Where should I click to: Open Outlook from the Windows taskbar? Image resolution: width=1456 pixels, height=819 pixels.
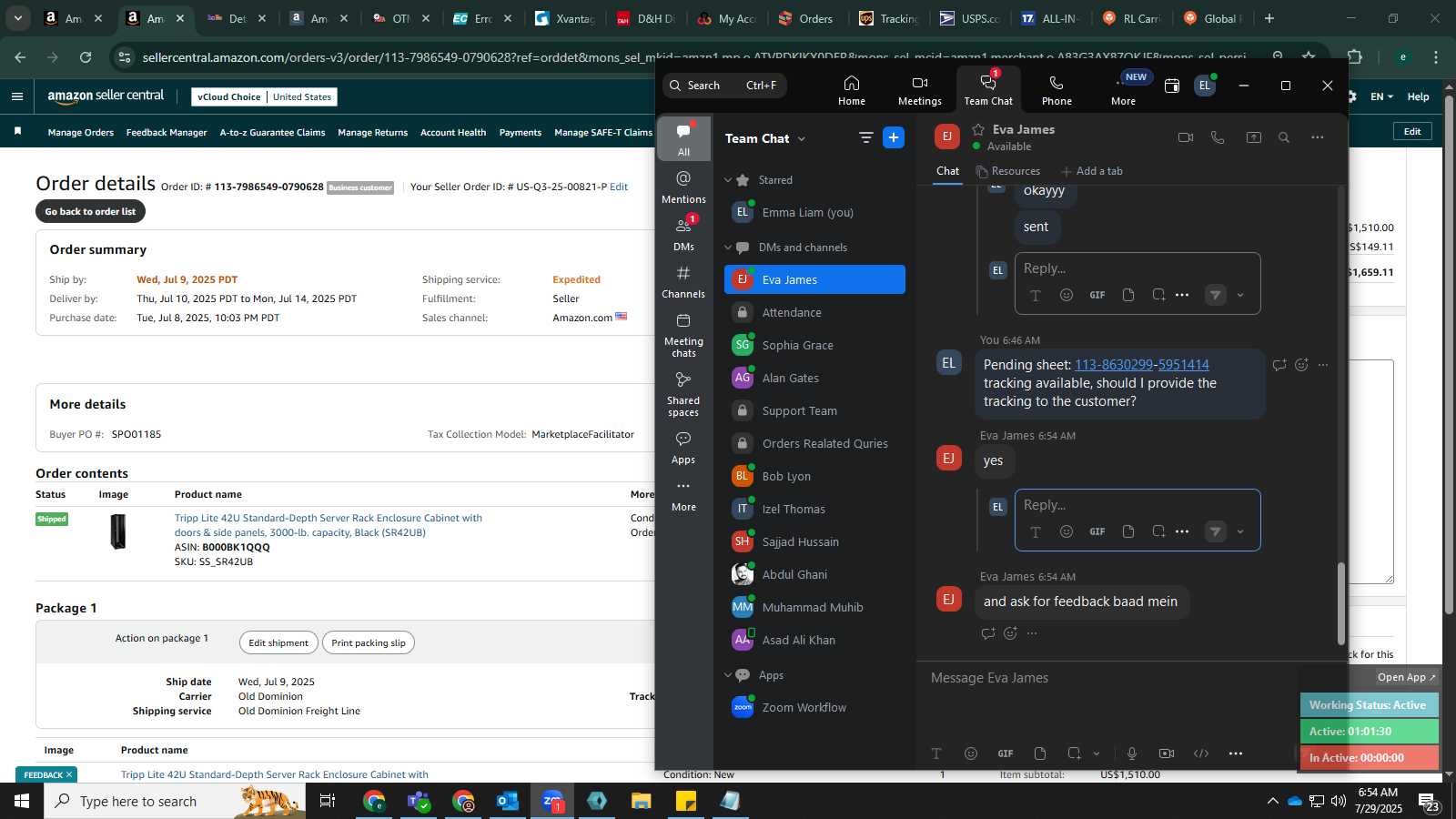(508, 801)
